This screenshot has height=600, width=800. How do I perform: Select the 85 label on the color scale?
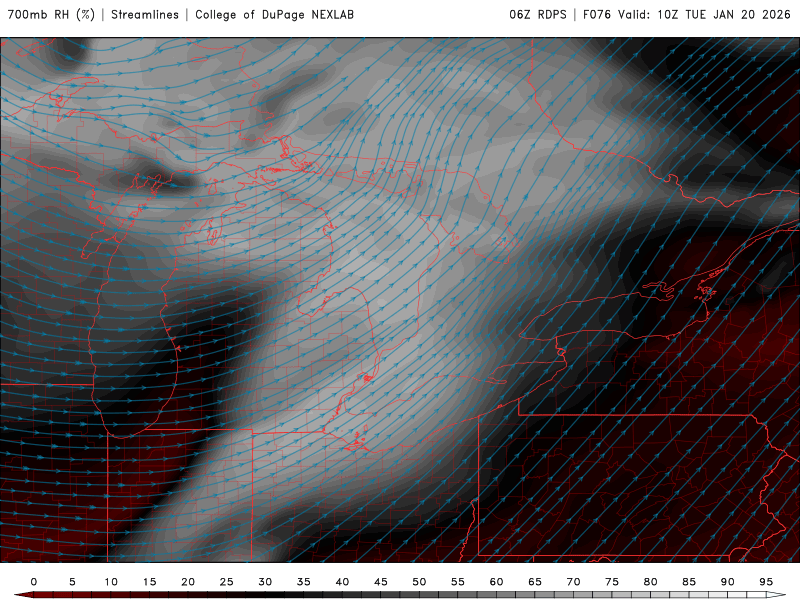coord(689,582)
